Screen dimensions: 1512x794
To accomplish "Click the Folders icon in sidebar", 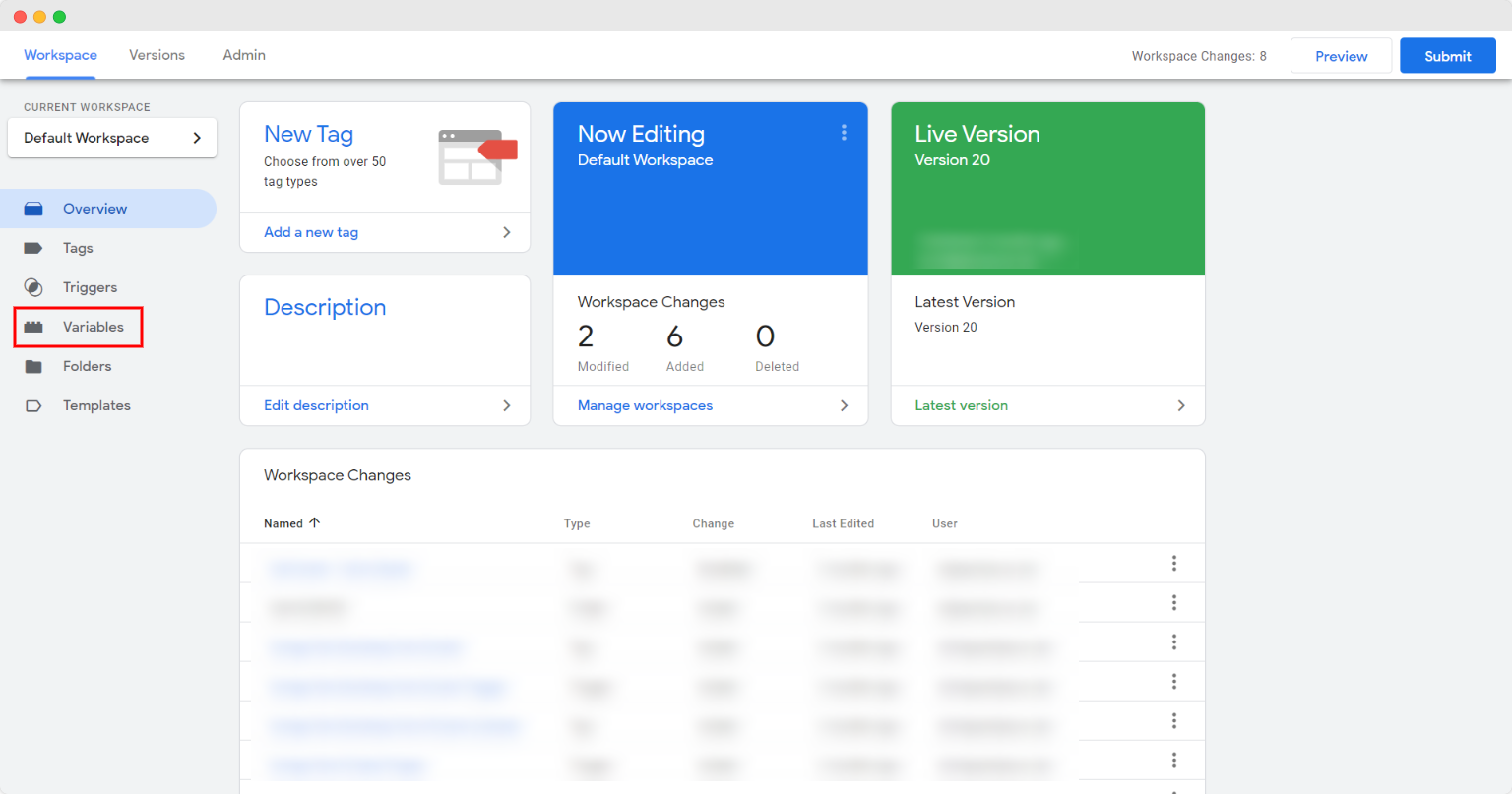I will pyautogui.click(x=33, y=366).
